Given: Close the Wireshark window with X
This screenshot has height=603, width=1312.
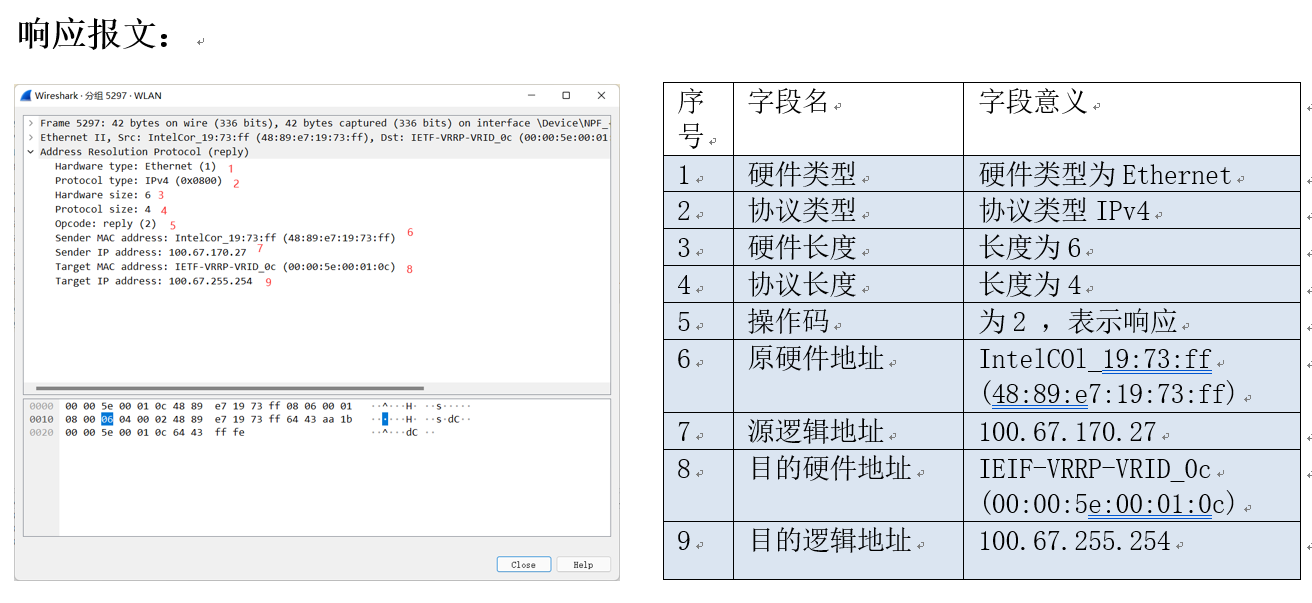Looking at the screenshot, I should pos(601,96).
